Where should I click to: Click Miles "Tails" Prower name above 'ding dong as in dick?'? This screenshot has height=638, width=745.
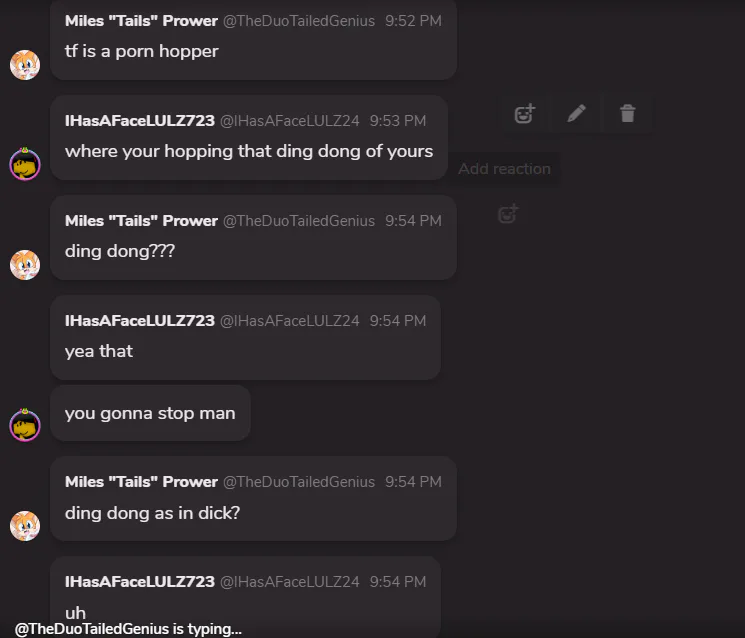click(x=142, y=482)
